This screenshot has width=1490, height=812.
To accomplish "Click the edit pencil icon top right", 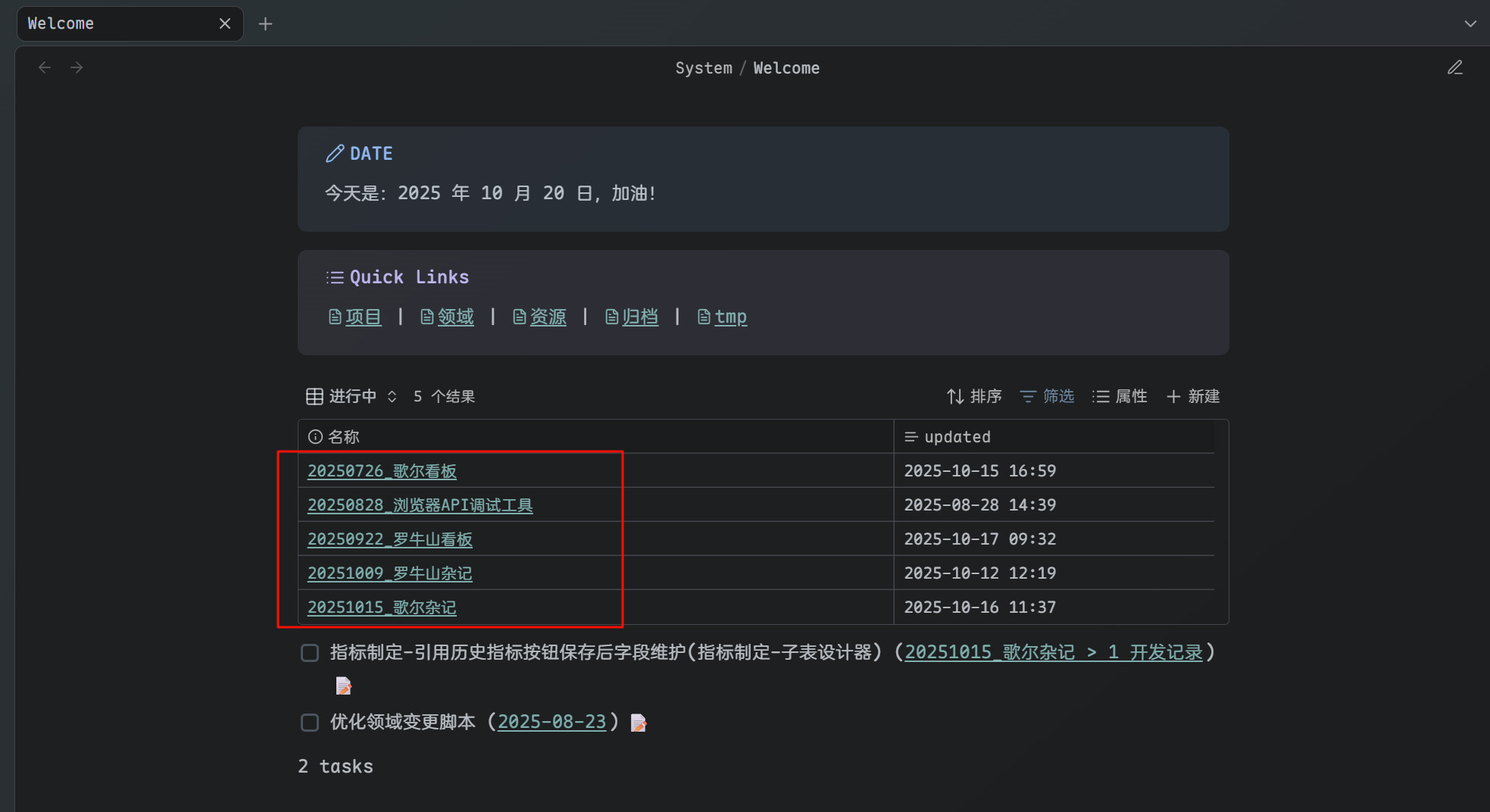I will tap(1454, 68).
